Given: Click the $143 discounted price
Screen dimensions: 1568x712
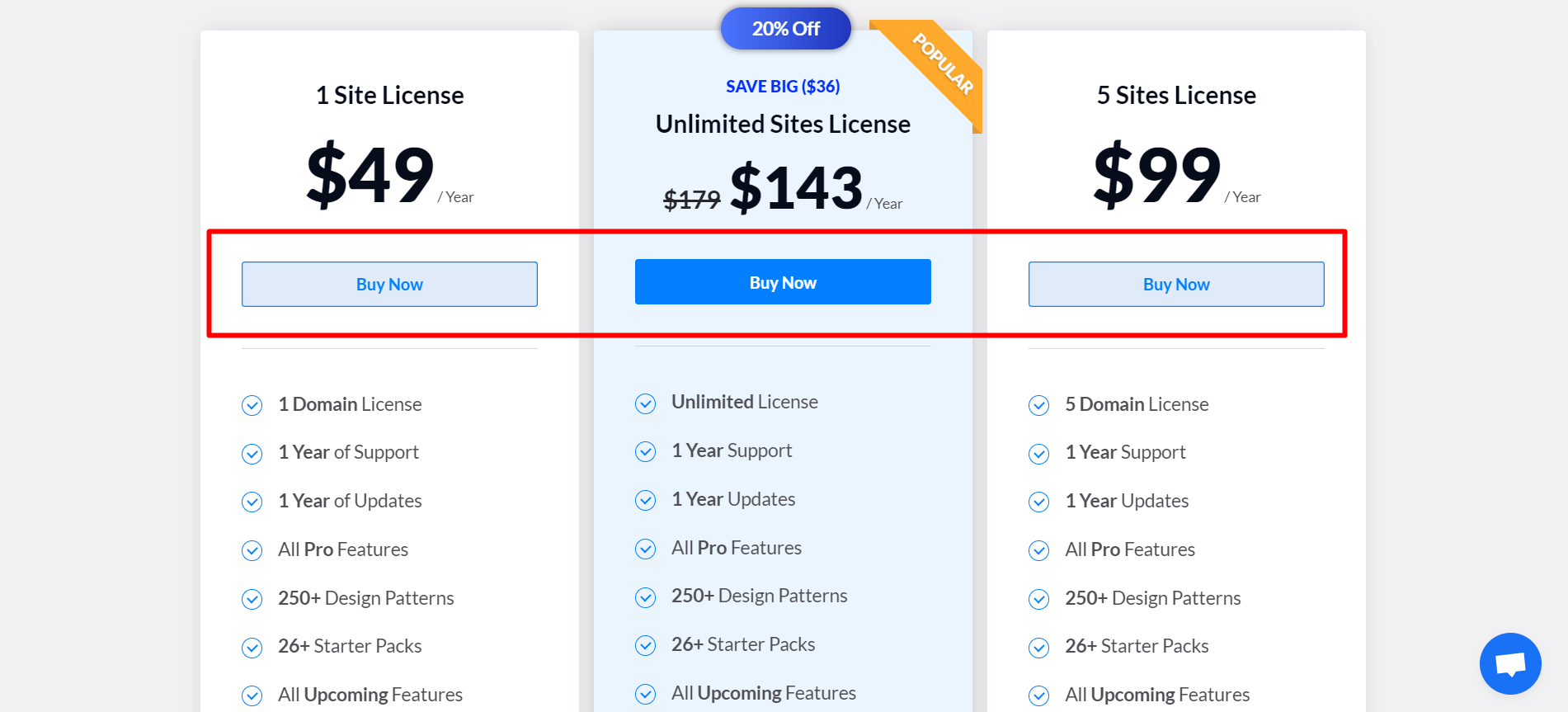Looking at the screenshot, I should (796, 188).
